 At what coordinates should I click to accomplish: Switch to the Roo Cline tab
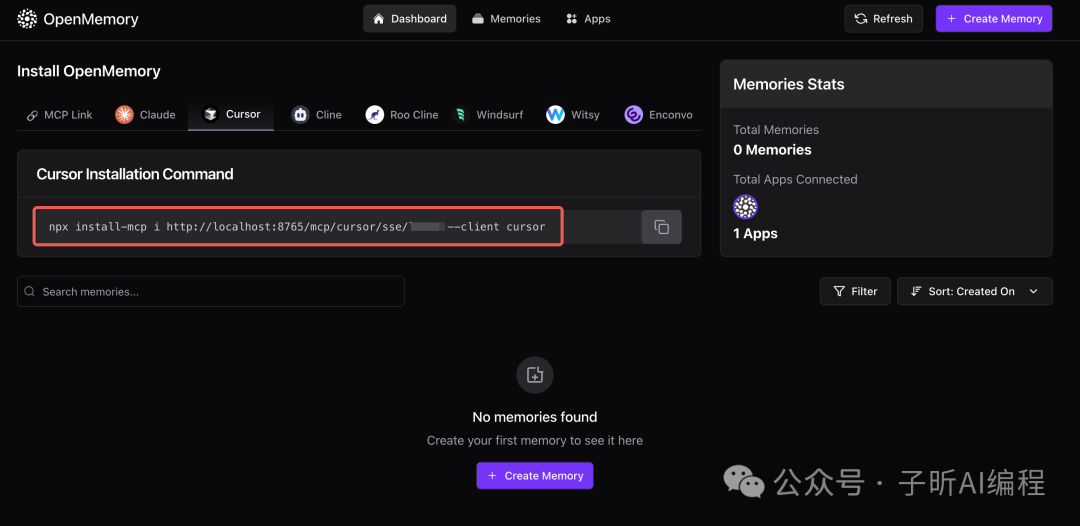[x=402, y=115]
